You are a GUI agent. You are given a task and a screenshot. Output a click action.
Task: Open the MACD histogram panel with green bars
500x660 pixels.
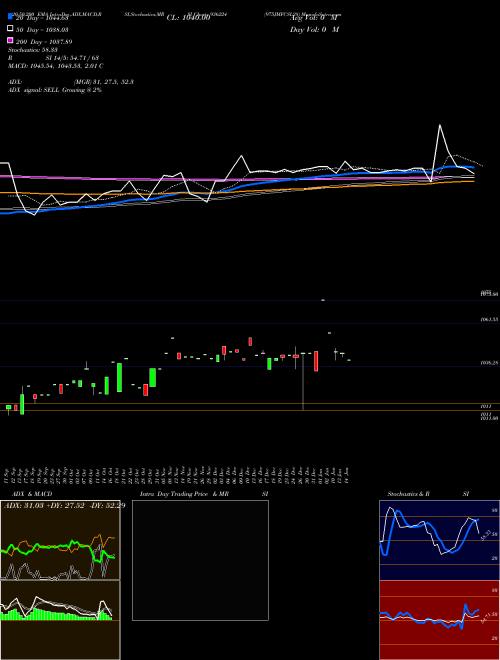coord(60,620)
